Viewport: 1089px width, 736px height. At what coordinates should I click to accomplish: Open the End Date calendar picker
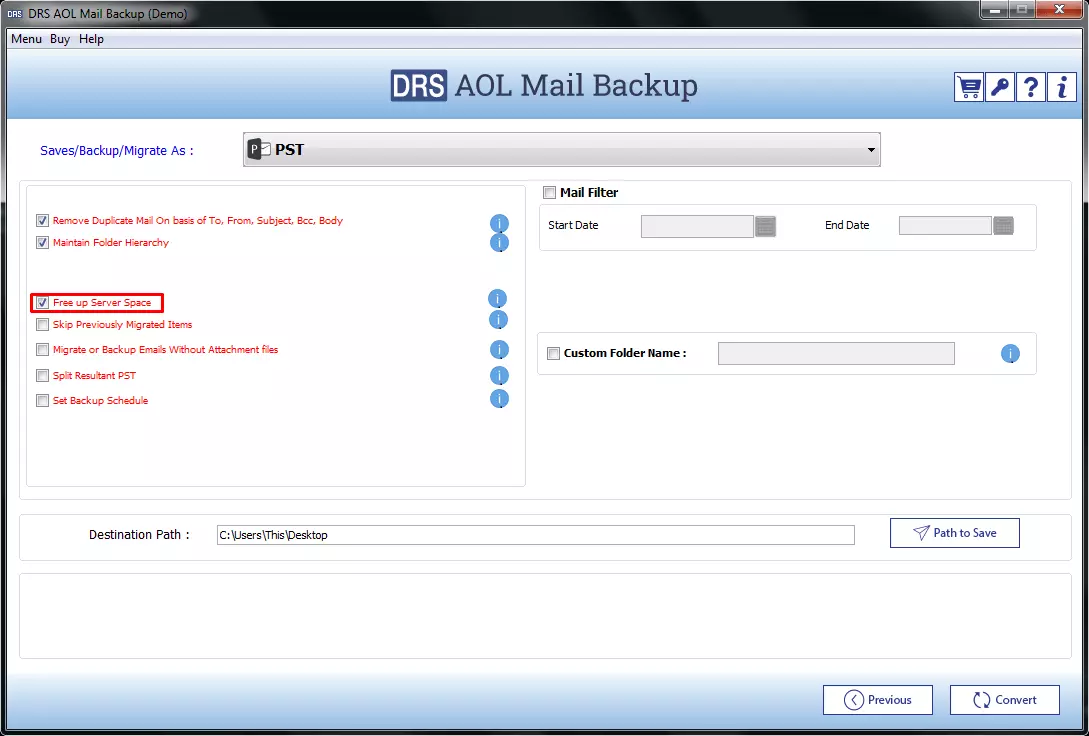click(x=1004, y=226)
